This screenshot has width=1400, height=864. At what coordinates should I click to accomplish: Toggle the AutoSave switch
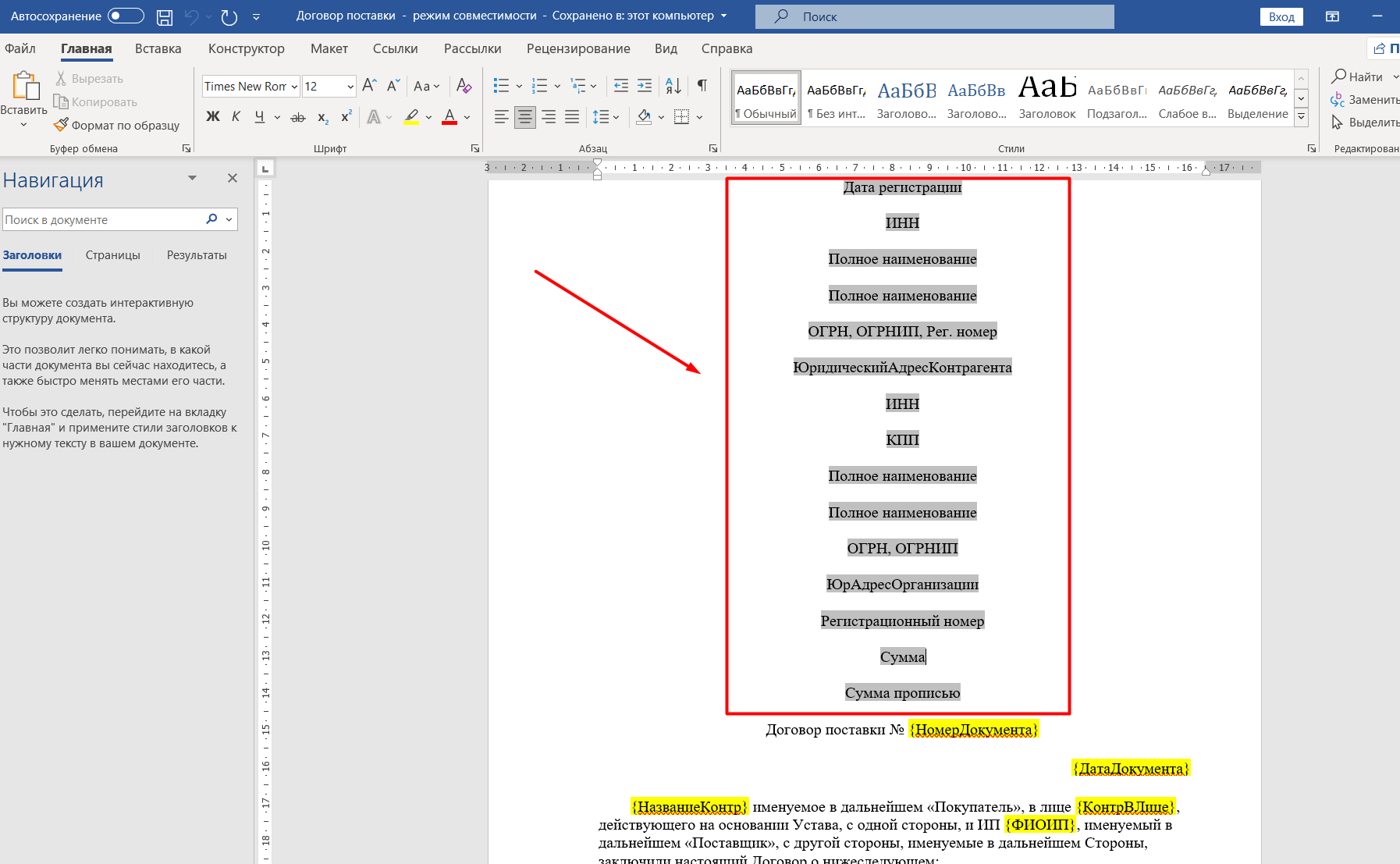tap(126, 16)
